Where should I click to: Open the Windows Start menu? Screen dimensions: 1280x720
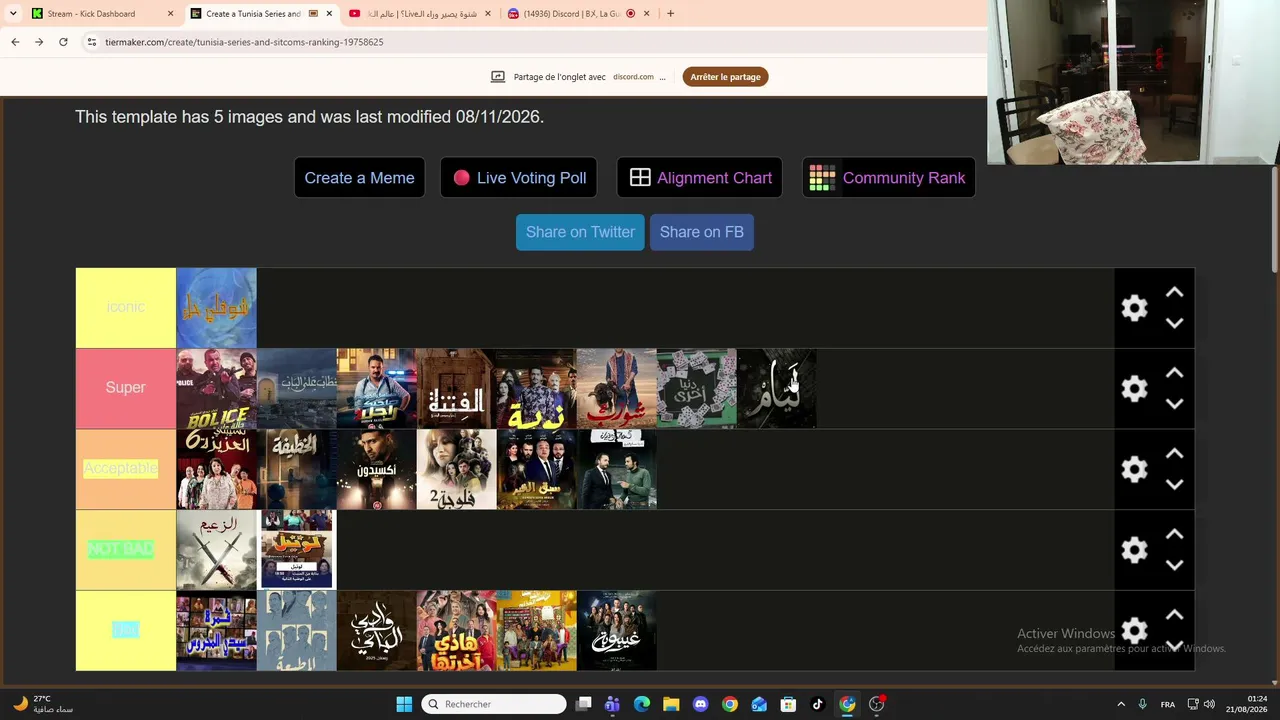pyautogui.click(x=404, y=704)
